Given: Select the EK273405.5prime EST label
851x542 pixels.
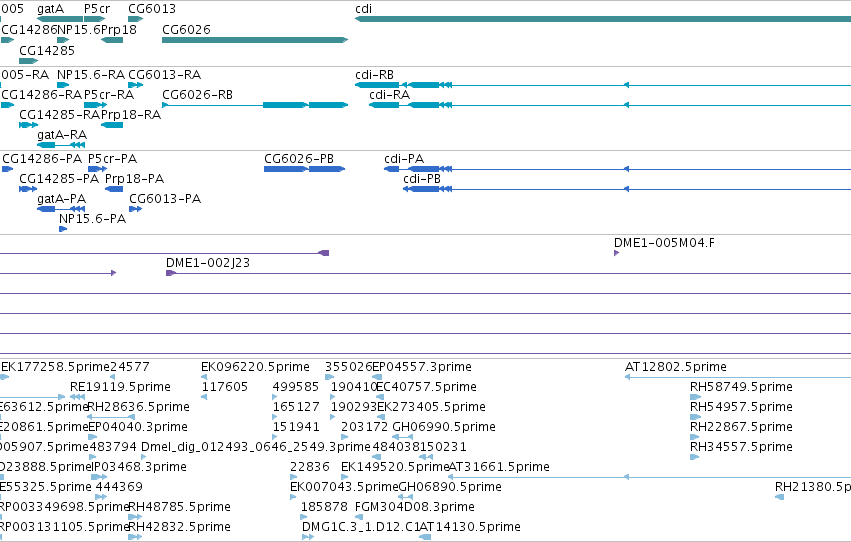Looking at the screenshot, I should click(x=431, y=407).
